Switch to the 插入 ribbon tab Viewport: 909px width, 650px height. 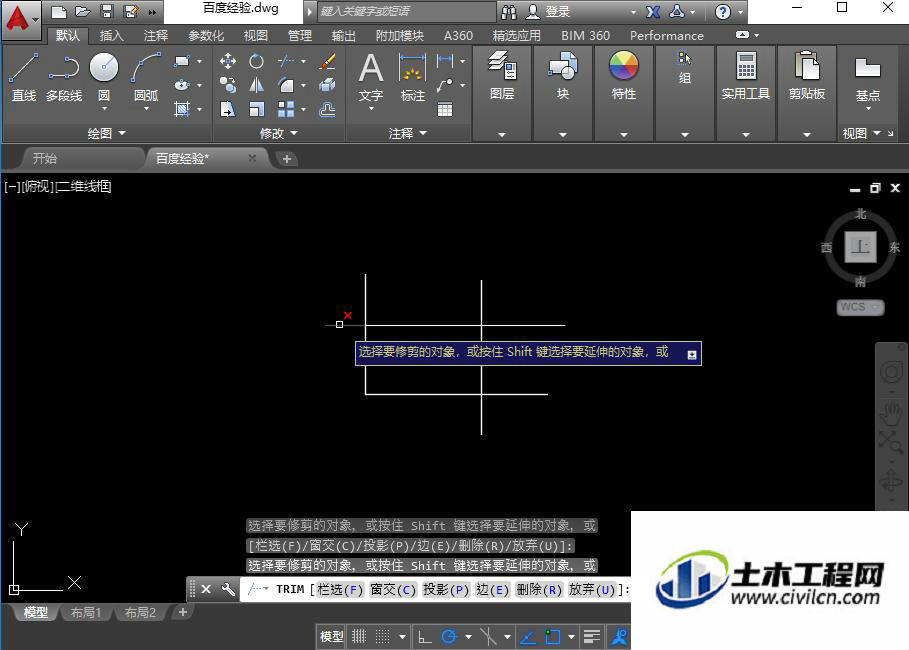(111, 35)
